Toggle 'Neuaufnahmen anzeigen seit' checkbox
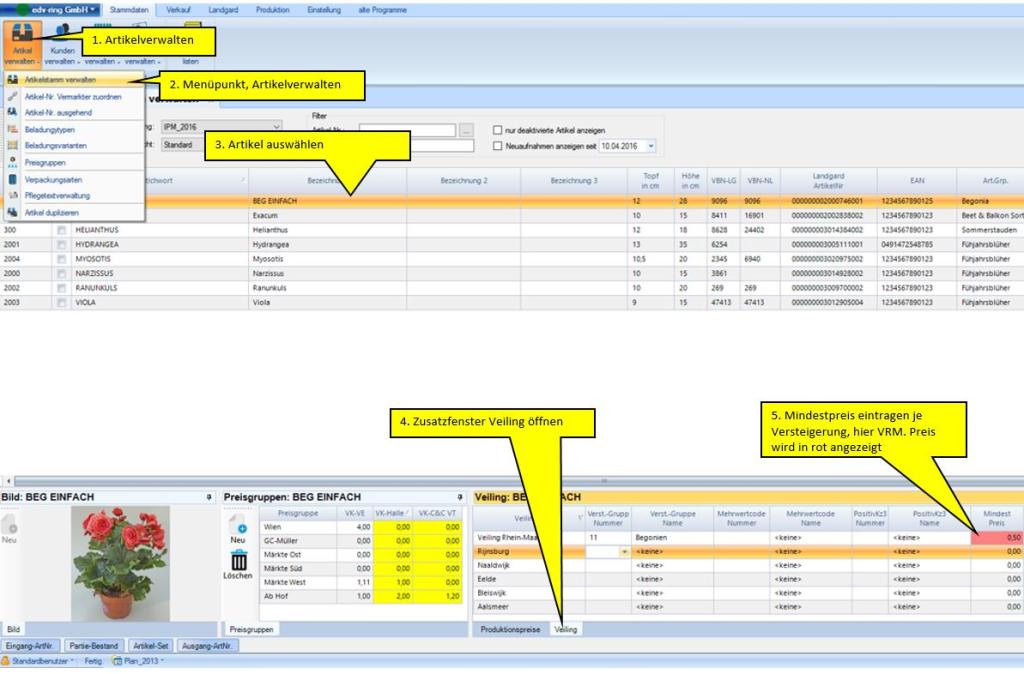1024x674 pixels. click(498, 146)
